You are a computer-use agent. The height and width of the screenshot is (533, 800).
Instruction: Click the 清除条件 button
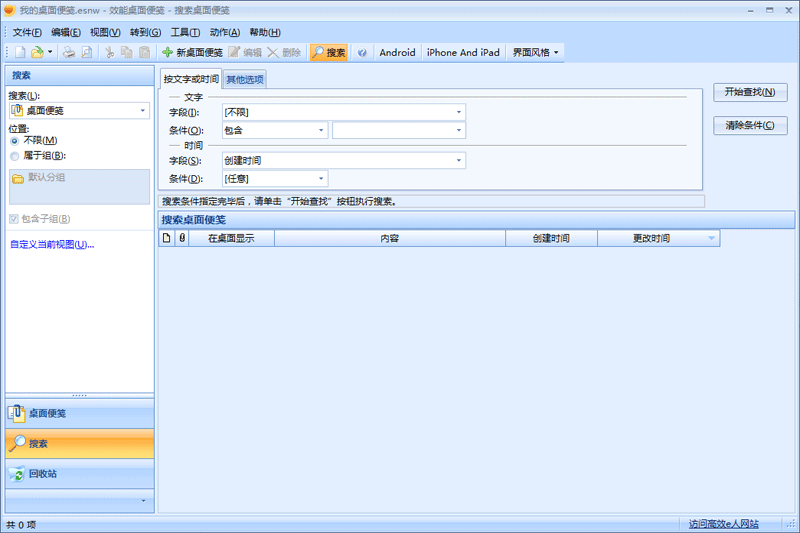point(750,126)
